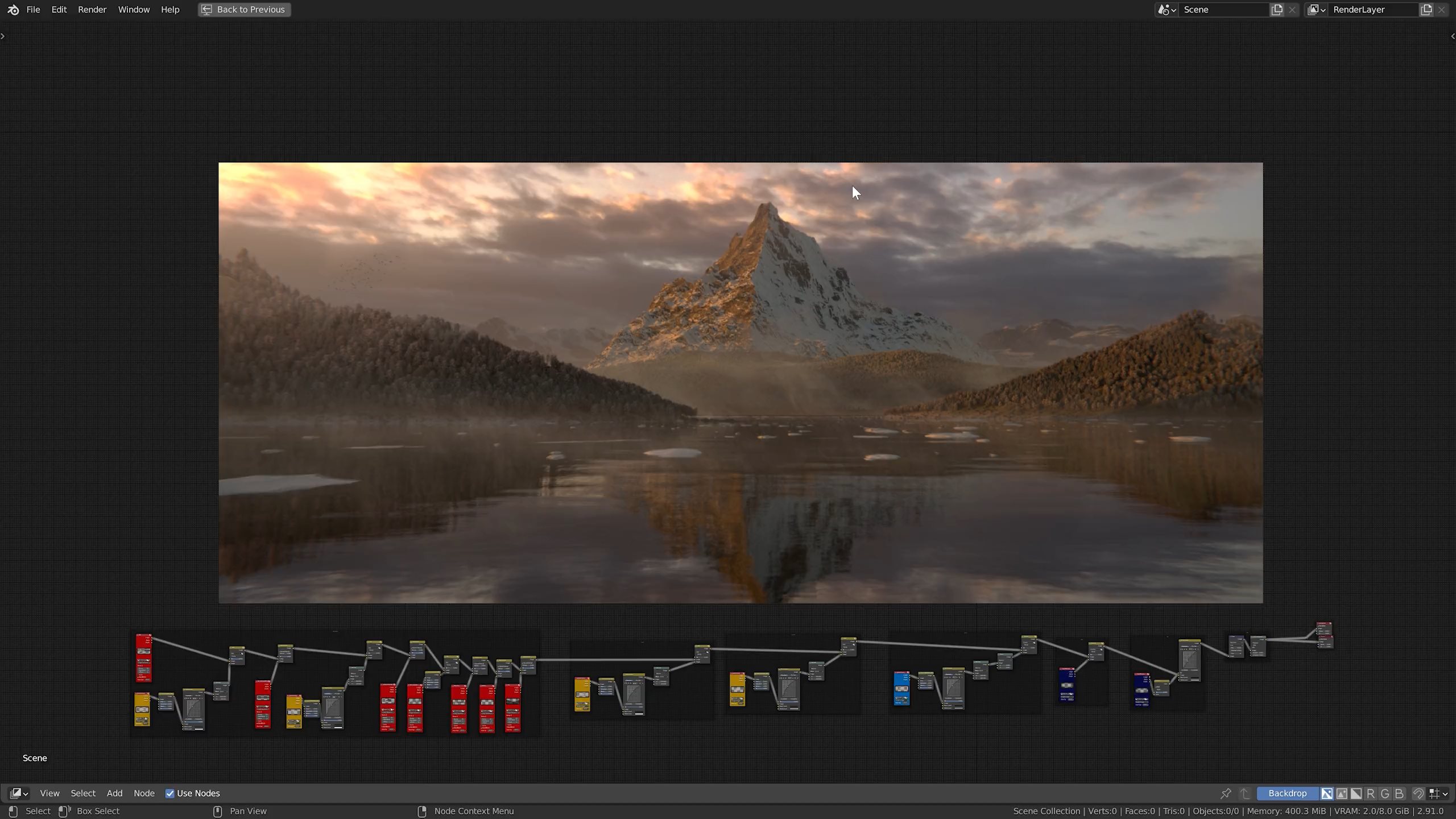
Task: Toggle node snapping magnet
Action: pyautogui.click(x=1418, y=793)
